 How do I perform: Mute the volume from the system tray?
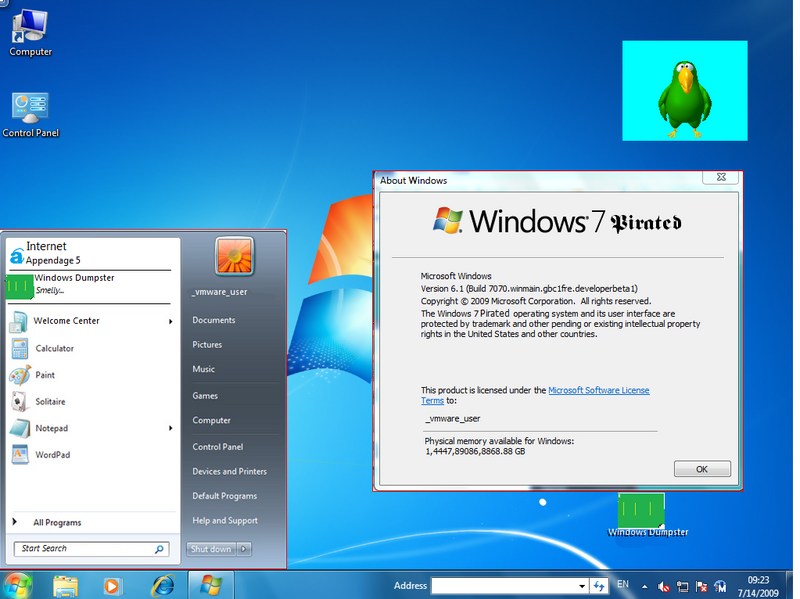[663, 586]
